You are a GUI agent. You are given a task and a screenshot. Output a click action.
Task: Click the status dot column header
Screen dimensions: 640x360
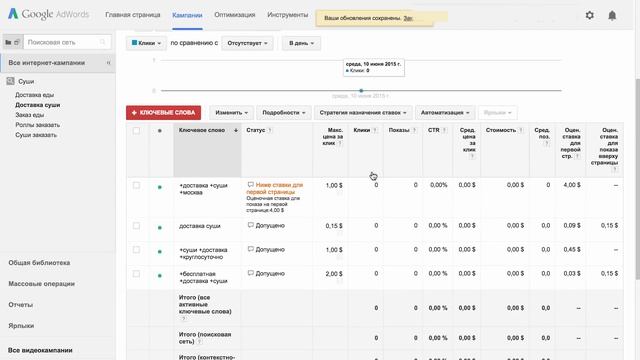(x=160, y=131)
